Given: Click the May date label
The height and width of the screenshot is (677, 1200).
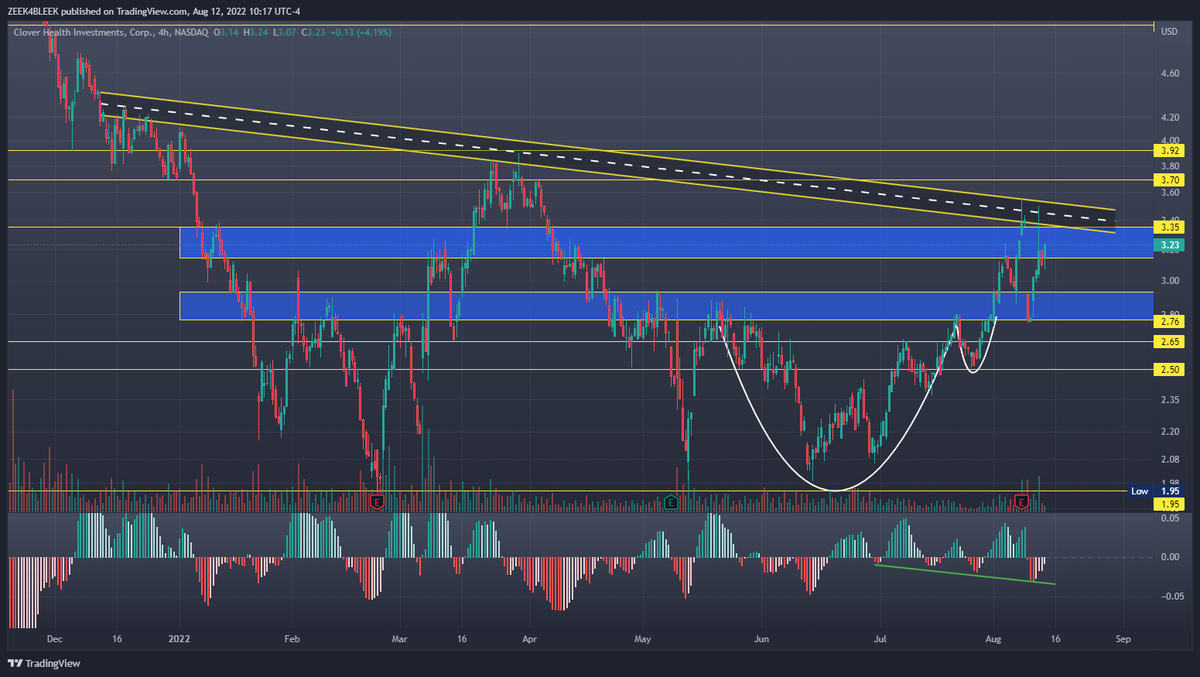Looking at the screenshot, I should (x=642, y=637).
